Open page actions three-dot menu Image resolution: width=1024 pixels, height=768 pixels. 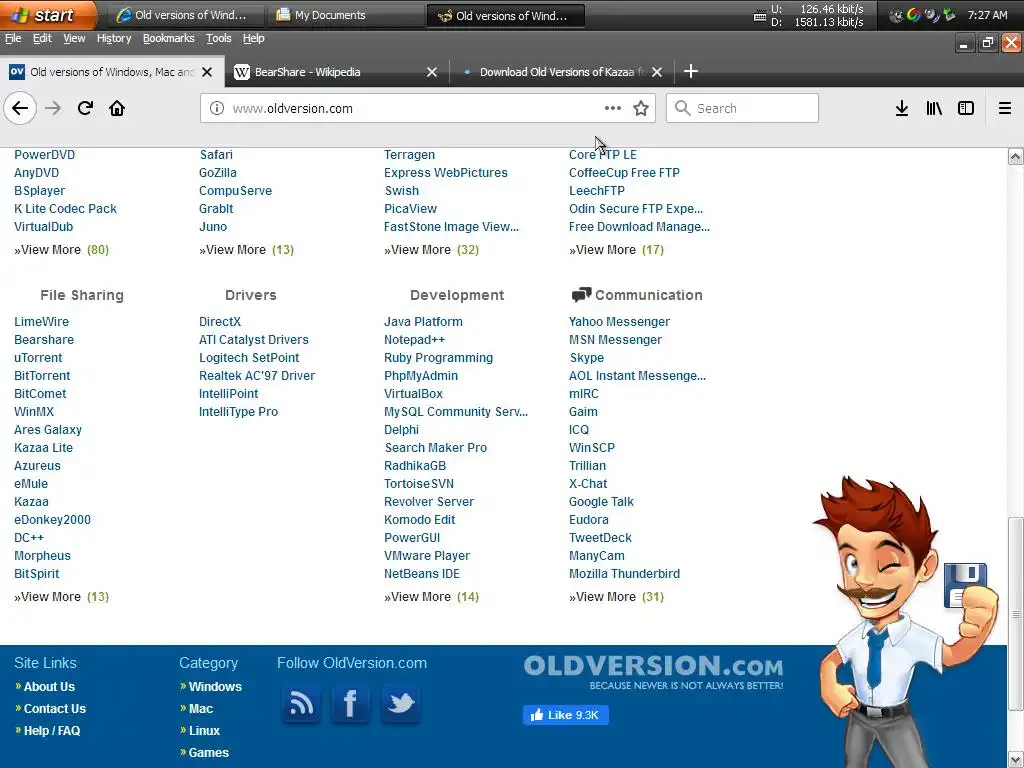[613, 108]
